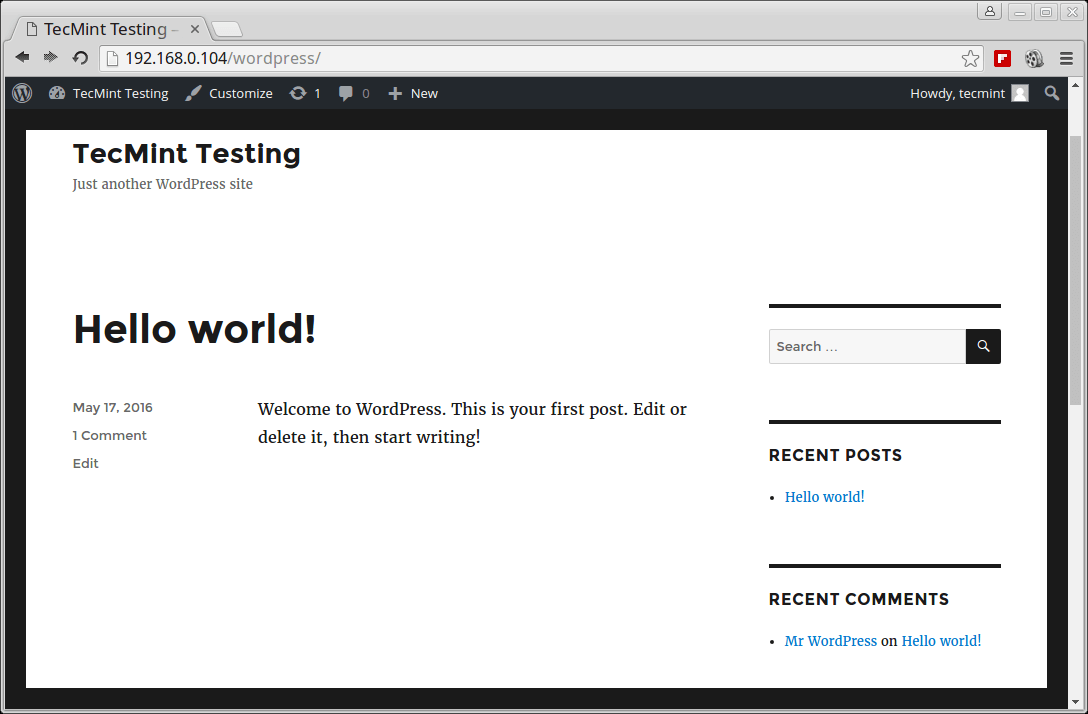
Task: Open the WordPress logo menu
Action: tap(22, 93)
